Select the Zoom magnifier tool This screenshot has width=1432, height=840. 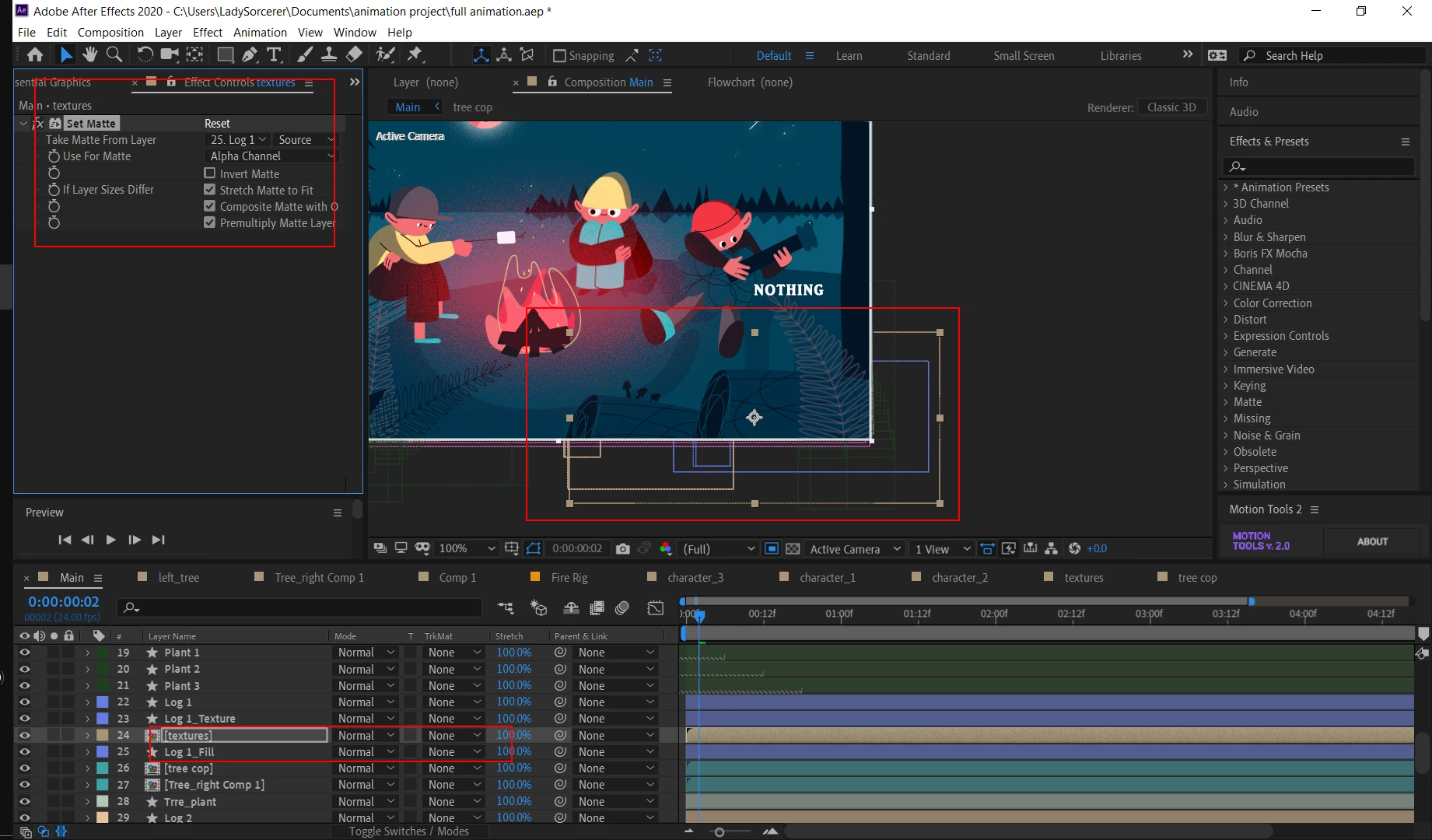pyautogui.click(x=114, y=54)
